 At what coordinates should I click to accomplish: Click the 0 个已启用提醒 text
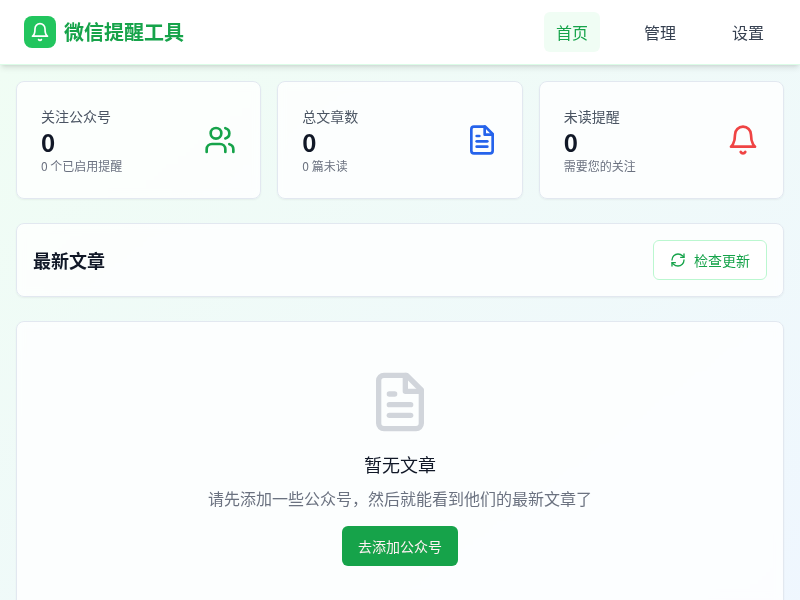pos(81,166)
